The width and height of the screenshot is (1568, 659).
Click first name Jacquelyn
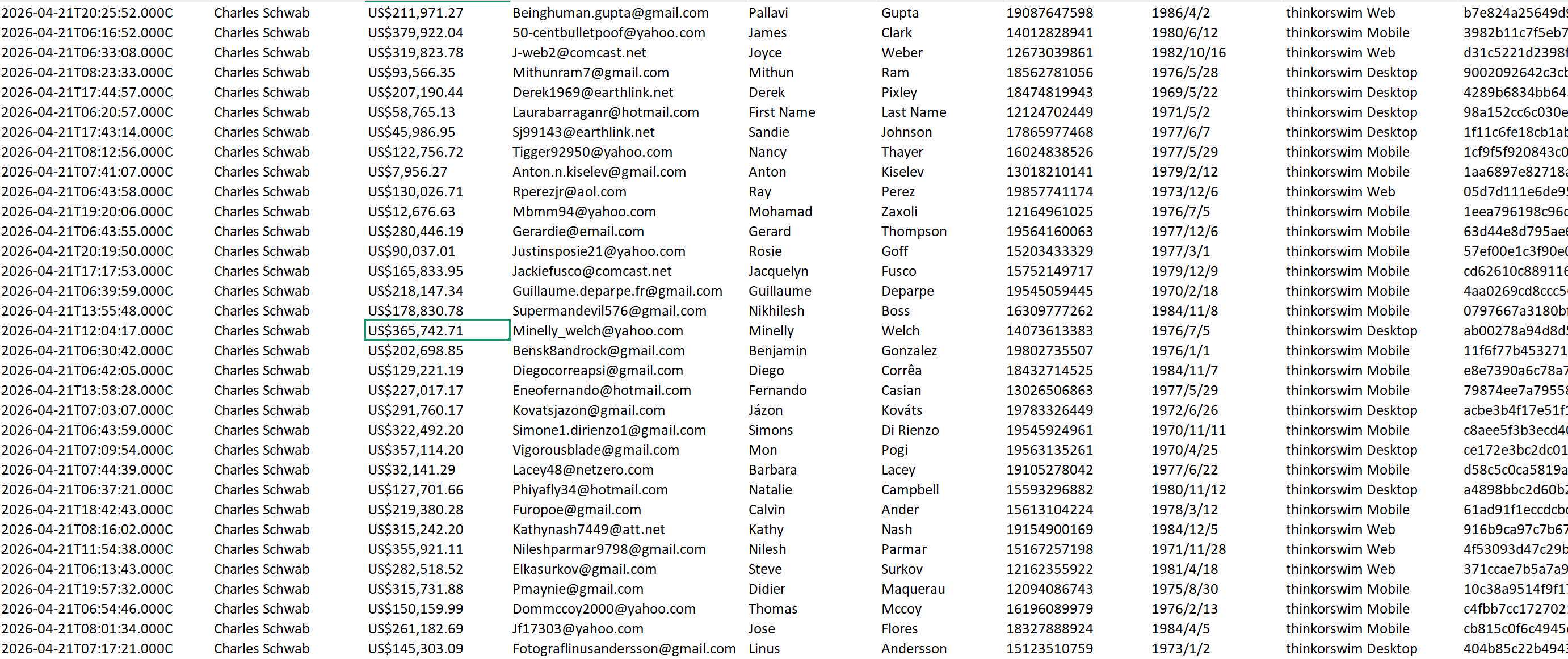click(x=779, y=271)
